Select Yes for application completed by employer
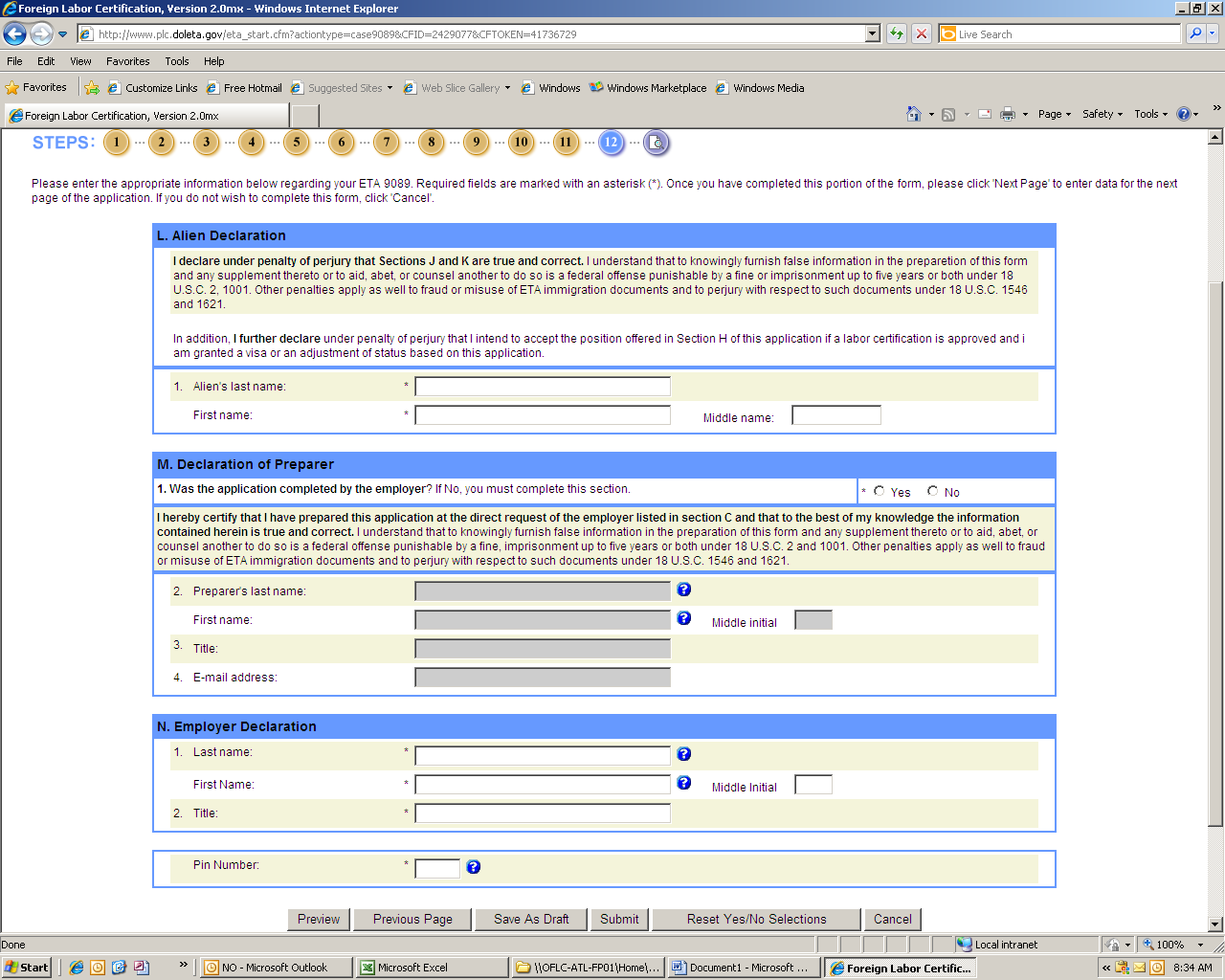 (879, 491)
